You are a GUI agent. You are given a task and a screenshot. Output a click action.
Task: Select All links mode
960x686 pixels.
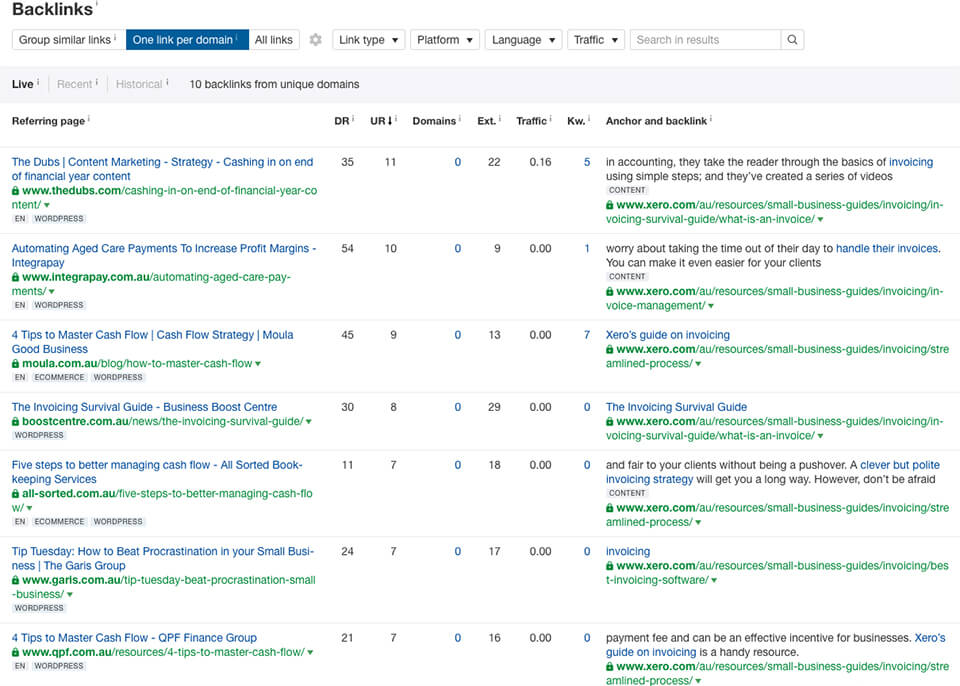274,40
